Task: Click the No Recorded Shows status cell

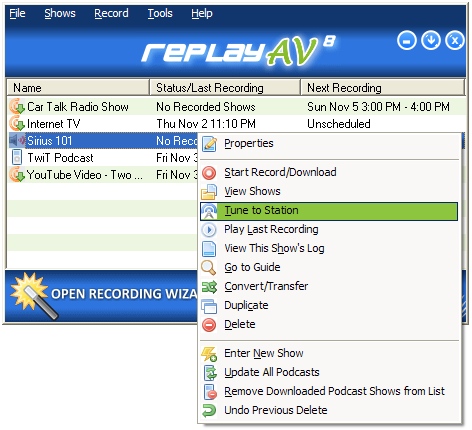Action: click(206, 107)
